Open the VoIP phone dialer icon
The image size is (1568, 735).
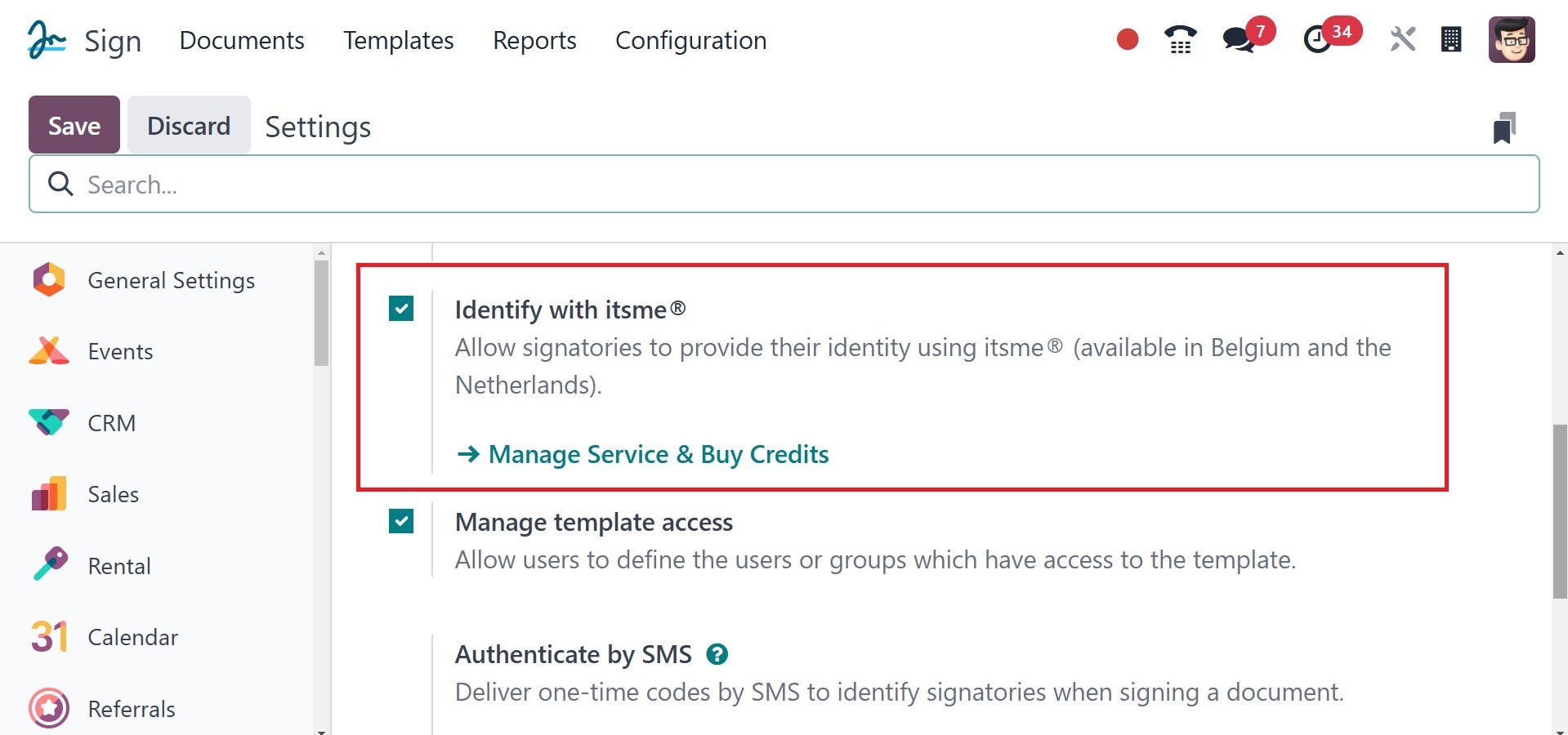point(1180,39)
